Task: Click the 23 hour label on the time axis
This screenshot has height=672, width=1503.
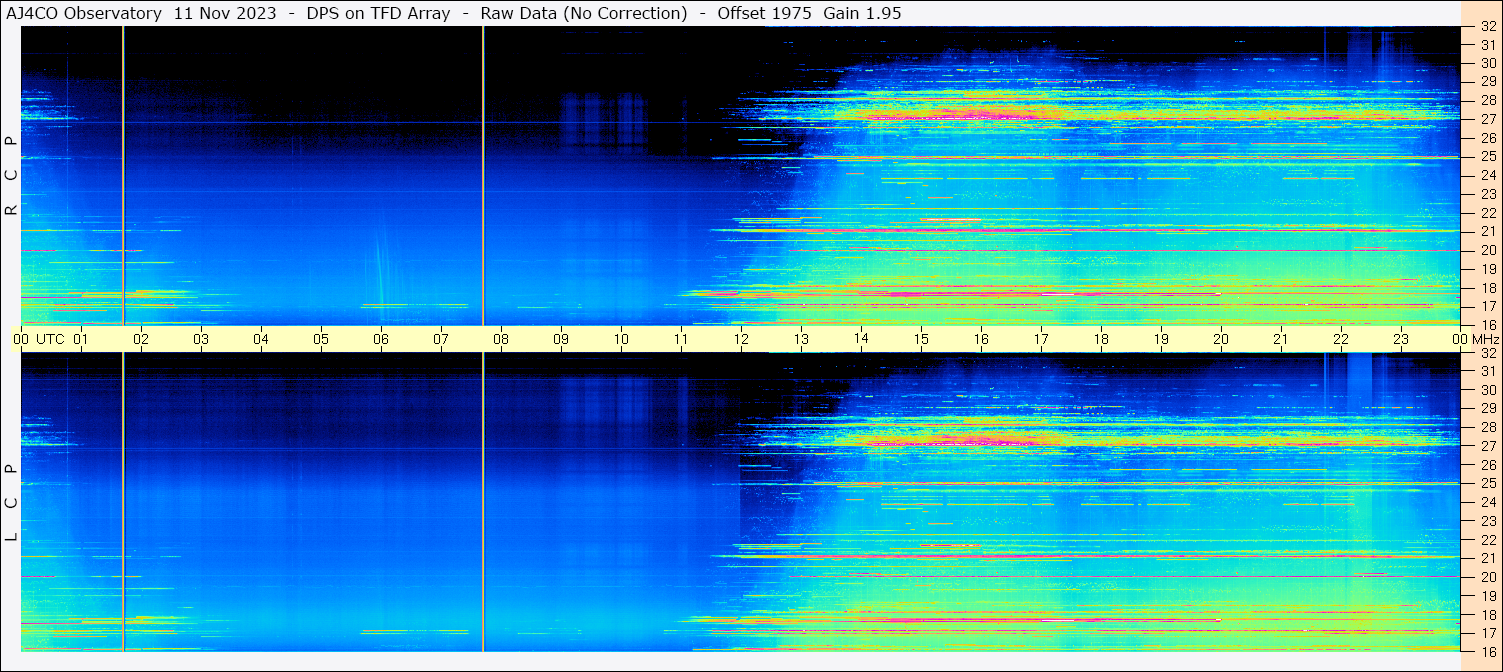Action: pyautogui.click(x=1400, y=339)
